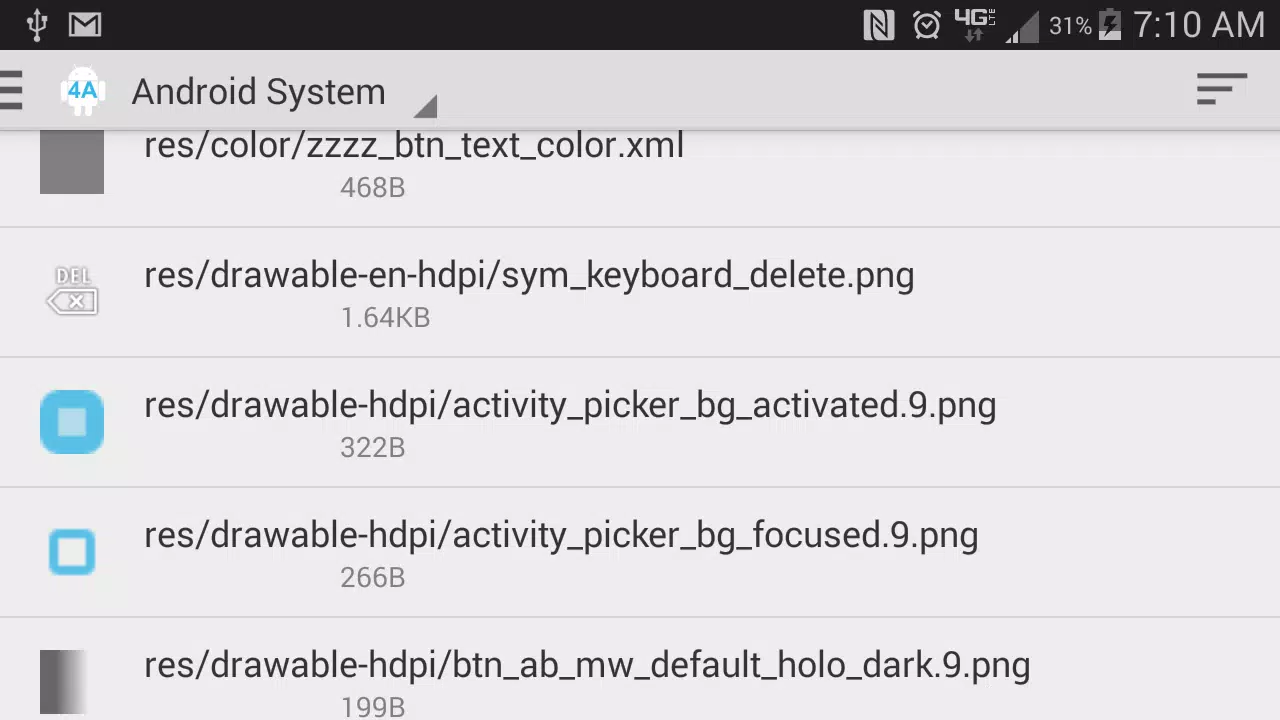Open the hamburger navigation drawer icon
This screenshot has height=720, width=1280.
click(x=10, y=90)
